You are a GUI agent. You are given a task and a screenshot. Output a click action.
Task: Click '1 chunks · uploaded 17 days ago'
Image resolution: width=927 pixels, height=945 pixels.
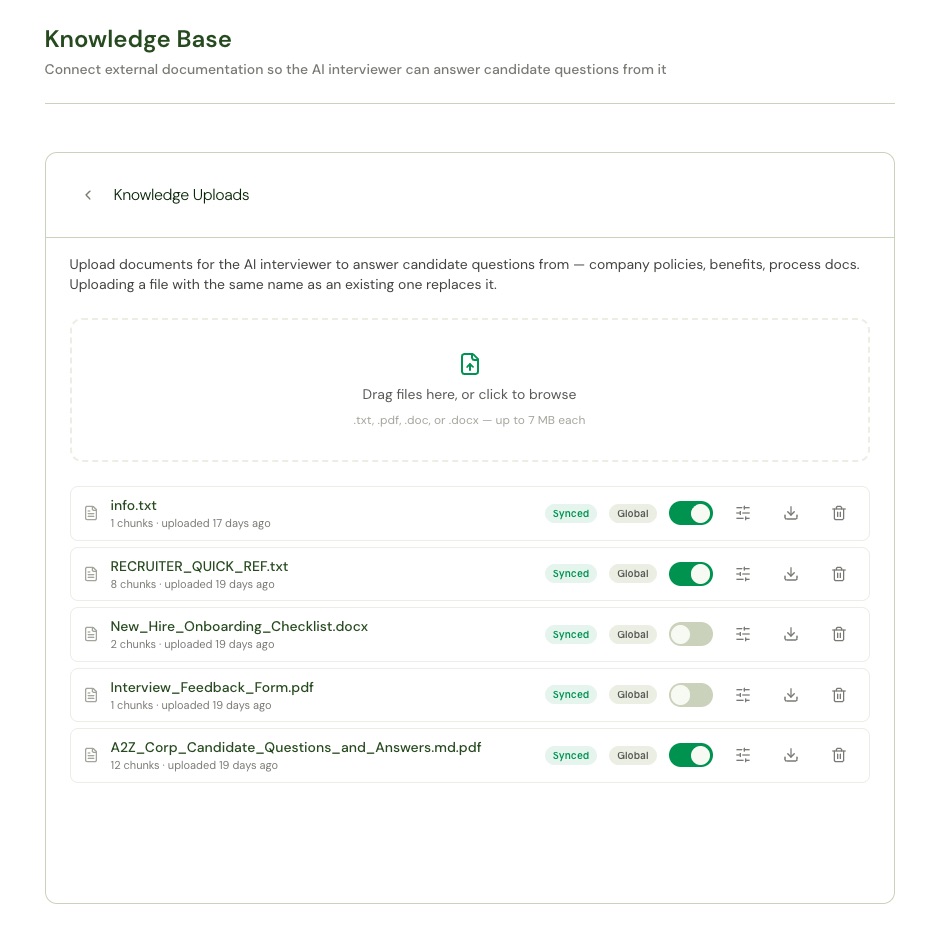click(190, 523)
